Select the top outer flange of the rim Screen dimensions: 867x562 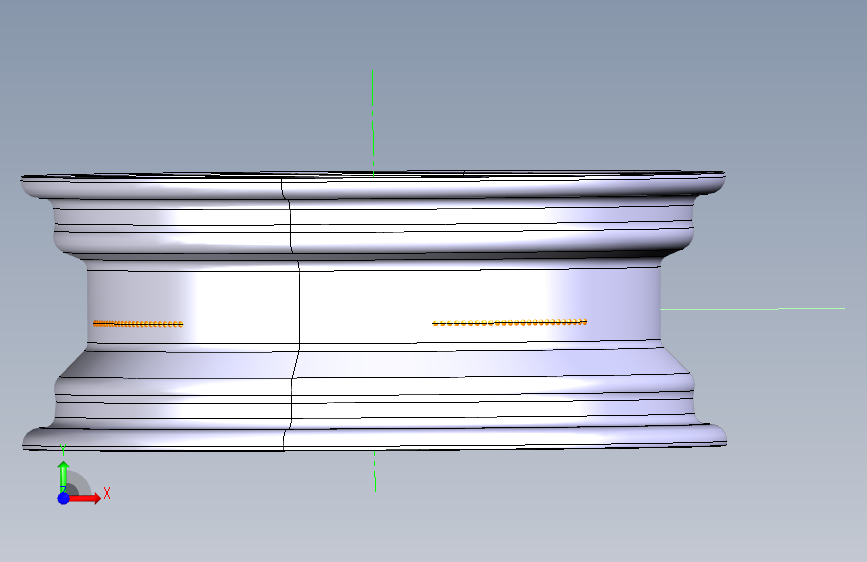point(373,186)
